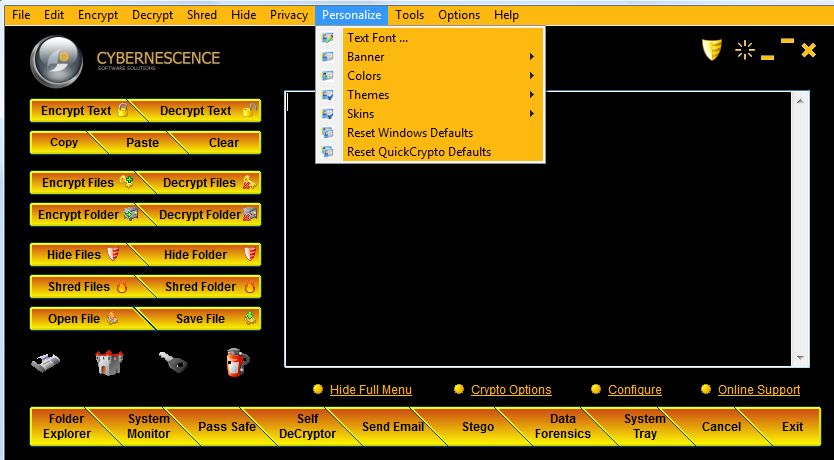The width and height of the screenshot is (834, 460).
Task: Click the text area's scroll down arrow
Action: click(x=800, y=358)
